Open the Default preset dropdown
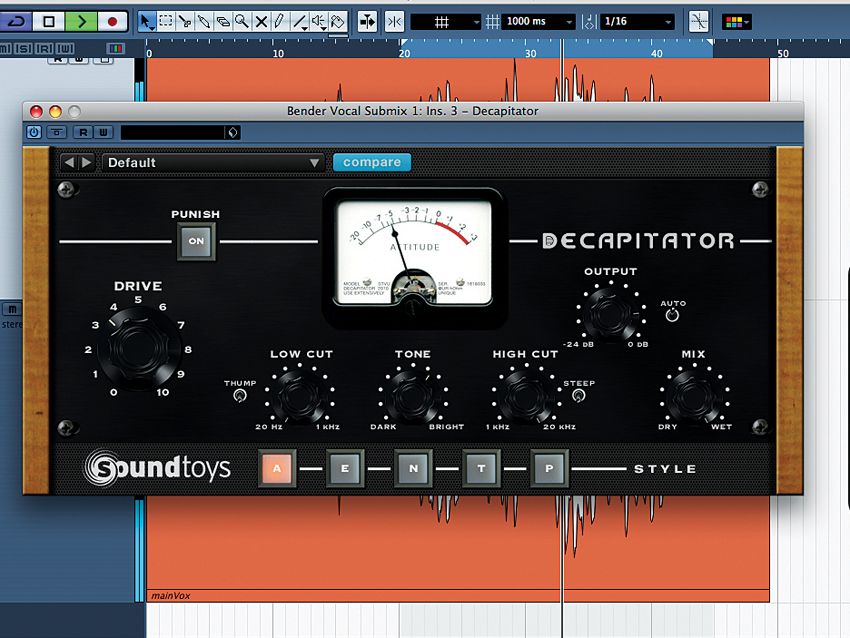 pos(210,162)
